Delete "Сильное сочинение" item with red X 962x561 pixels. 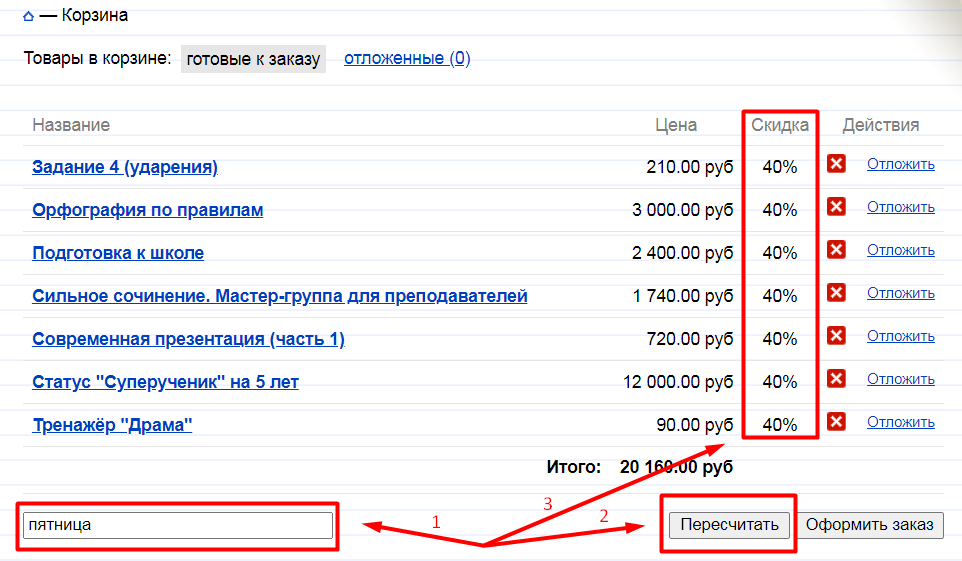(x=837, y=293)
